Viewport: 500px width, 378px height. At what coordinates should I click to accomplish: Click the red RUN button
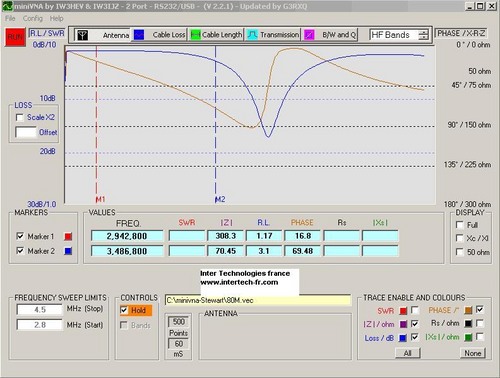[15, 37]
